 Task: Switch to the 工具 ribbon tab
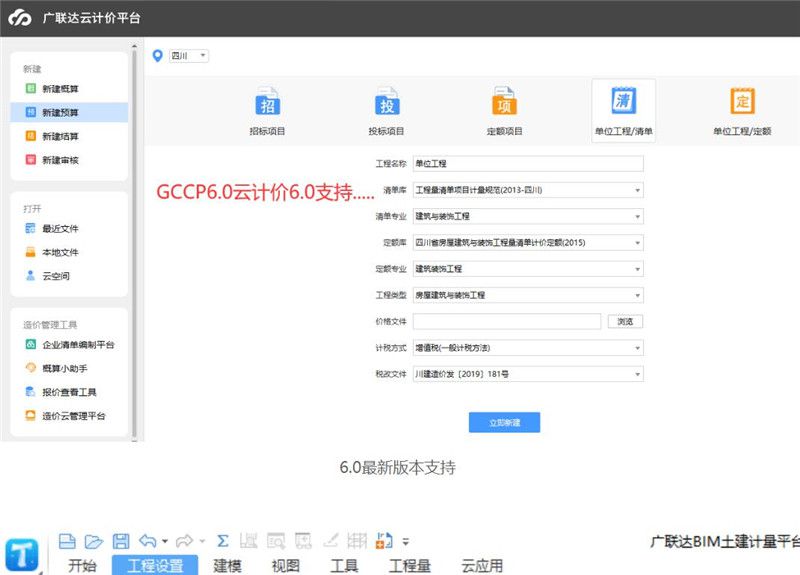coord(344,565)
